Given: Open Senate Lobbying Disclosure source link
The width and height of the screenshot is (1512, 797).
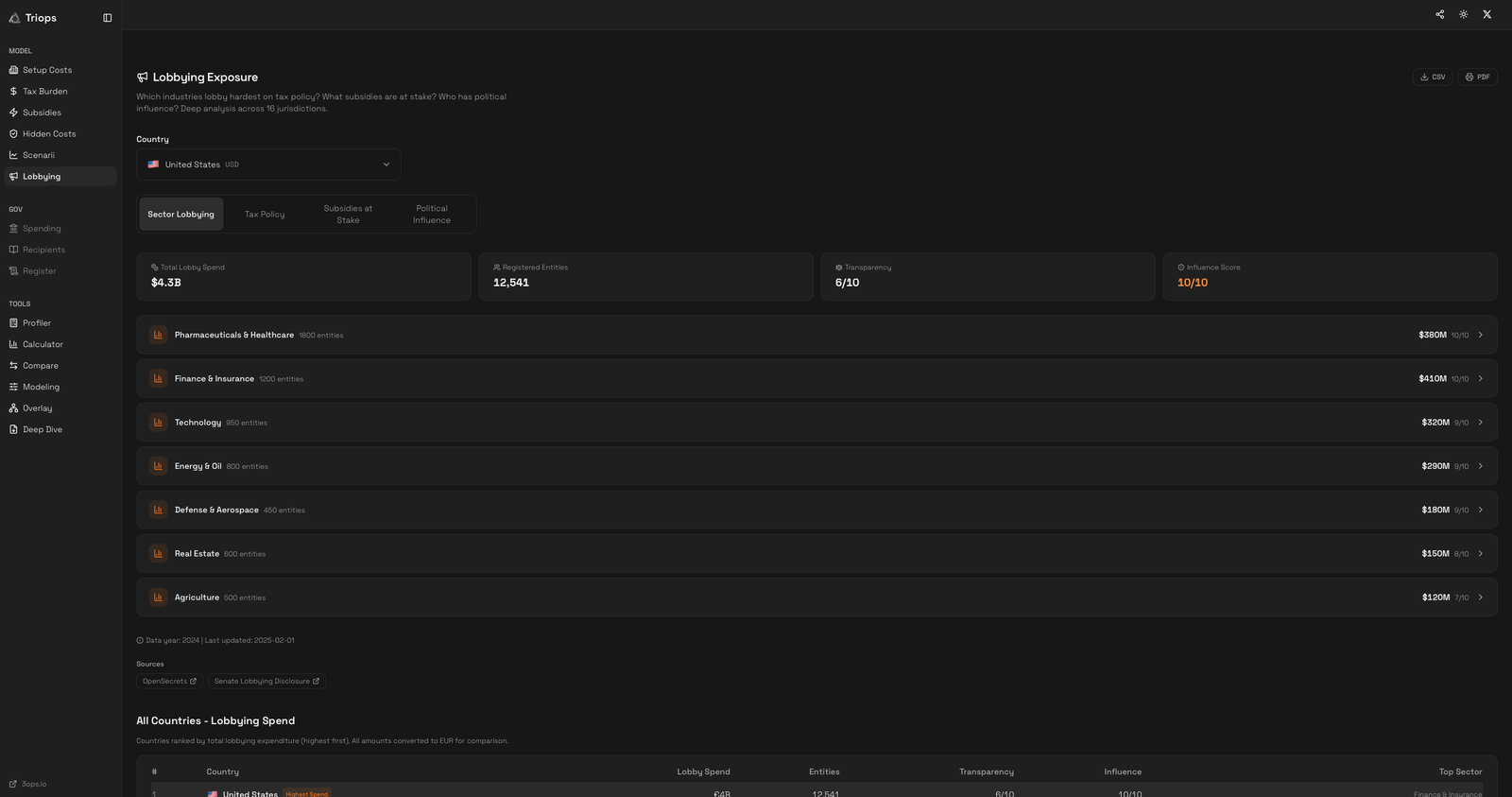Looking at the screenshot, I should (266, 682).
